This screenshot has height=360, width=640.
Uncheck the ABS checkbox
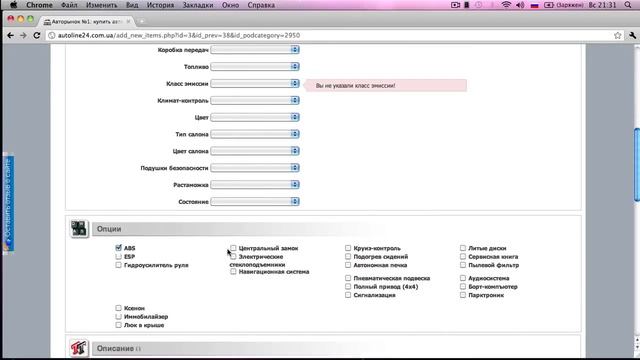(118, 248)
